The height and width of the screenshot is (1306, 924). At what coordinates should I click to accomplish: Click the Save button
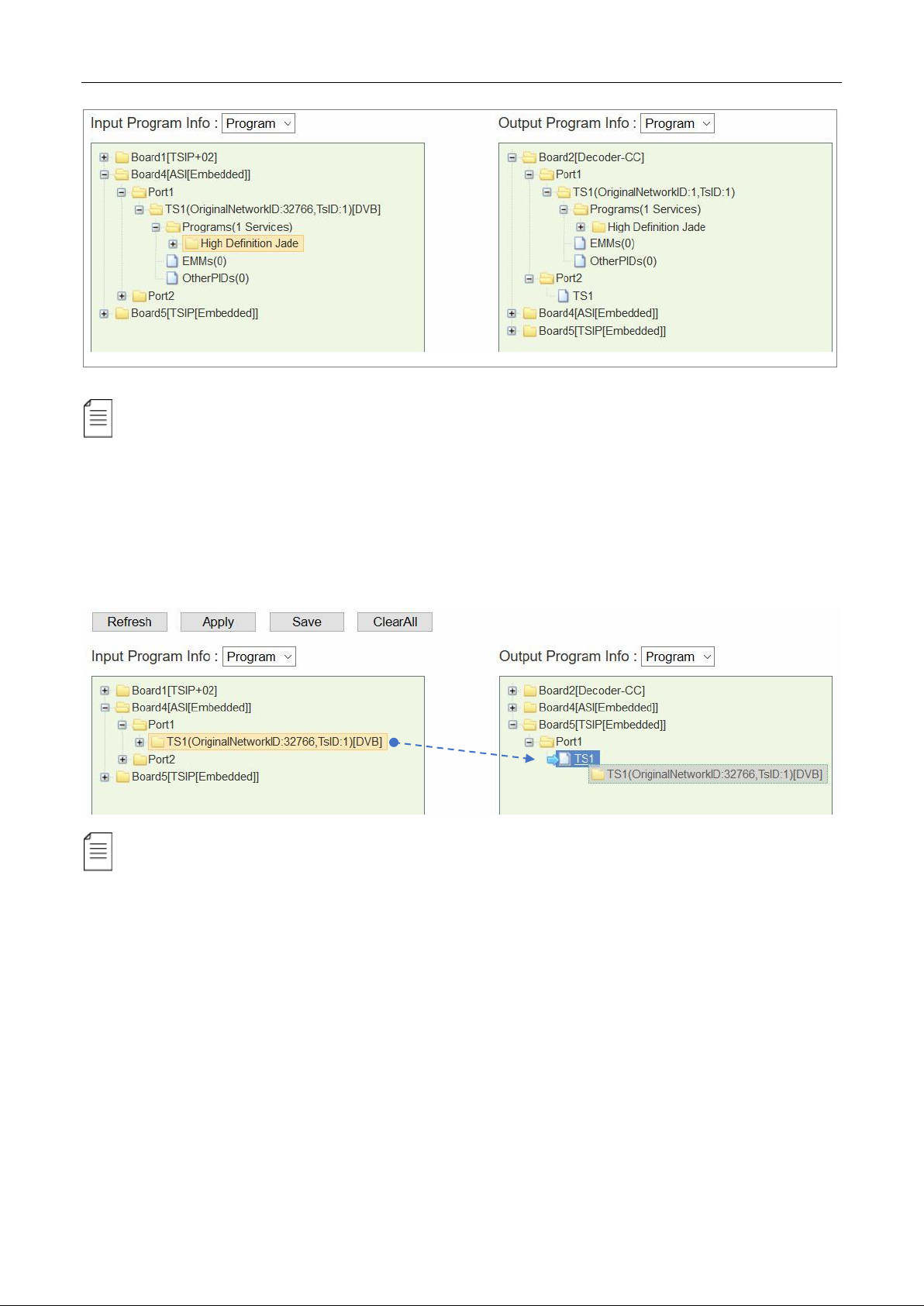[307, 622]
